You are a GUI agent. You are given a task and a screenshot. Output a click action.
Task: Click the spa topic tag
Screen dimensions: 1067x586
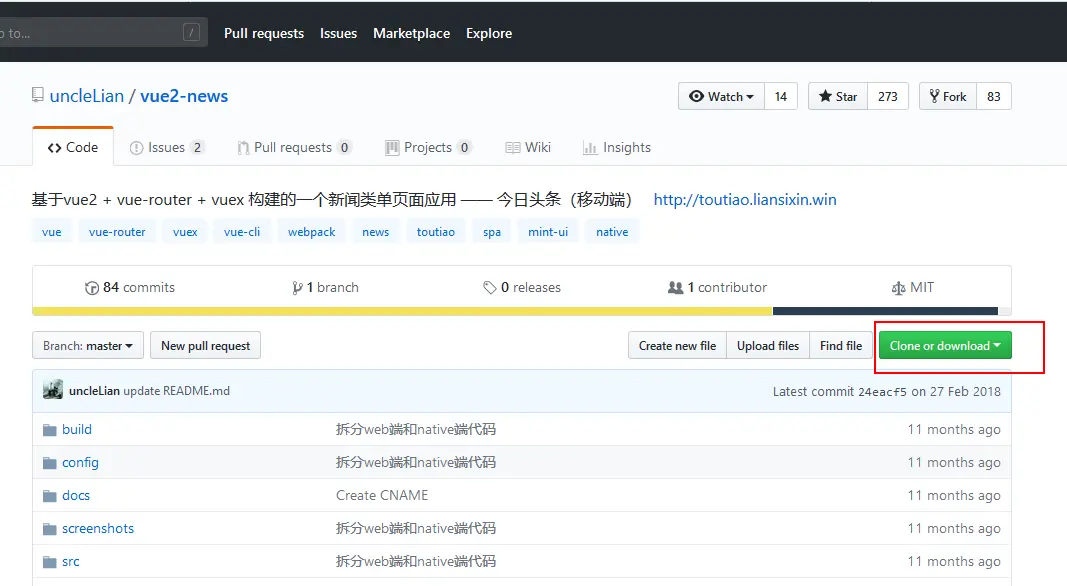(492, 231)
